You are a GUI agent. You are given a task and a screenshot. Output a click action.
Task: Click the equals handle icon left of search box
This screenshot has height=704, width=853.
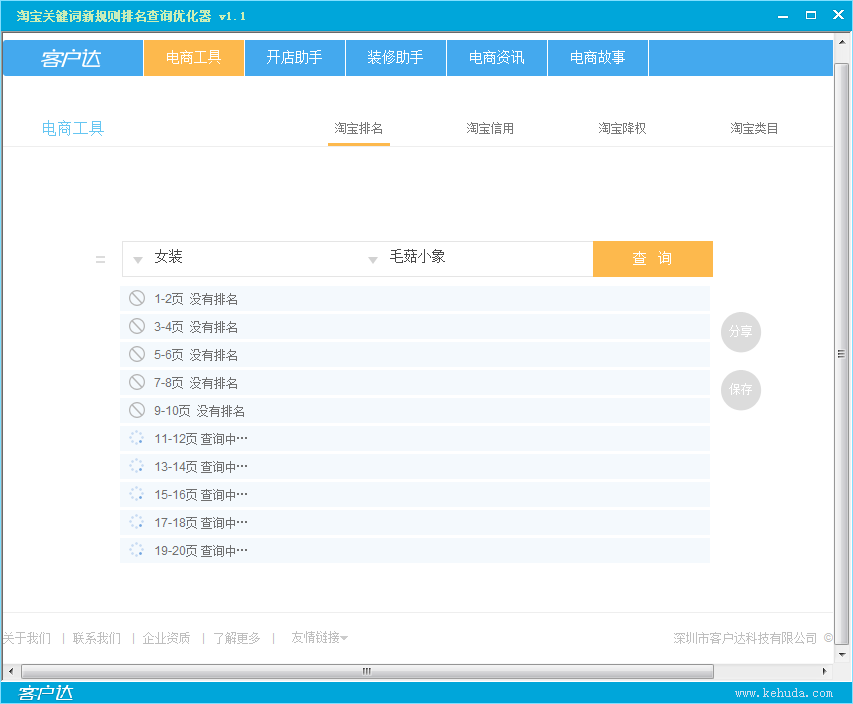coord(101,260)
